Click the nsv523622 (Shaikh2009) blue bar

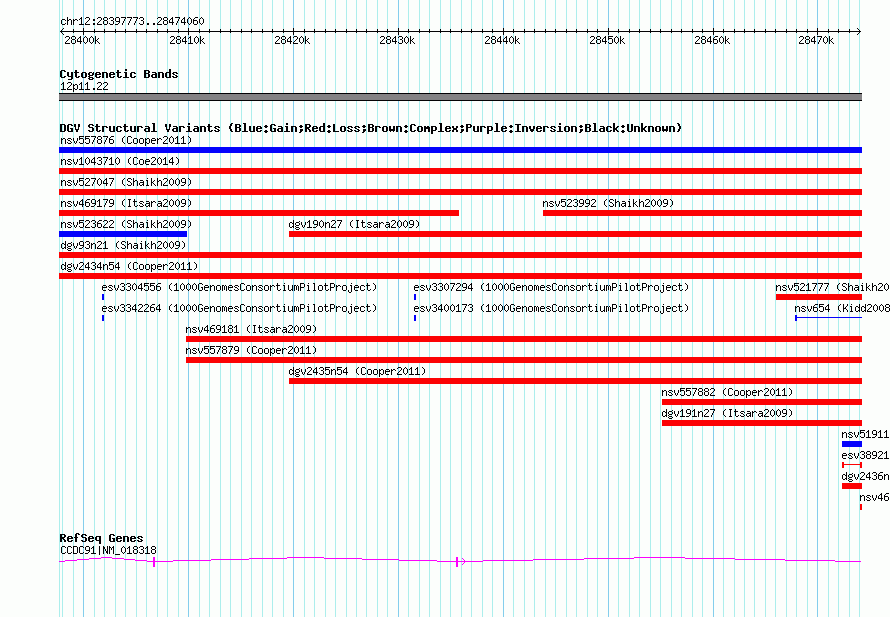(123, 234)
